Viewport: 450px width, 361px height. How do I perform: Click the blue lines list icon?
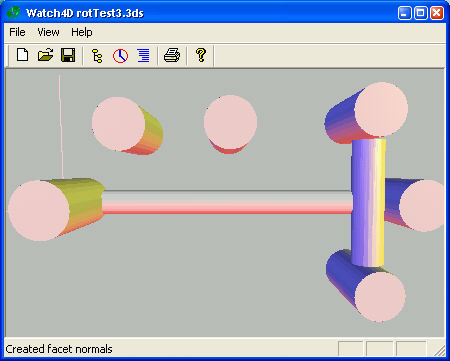click(143, 55)
